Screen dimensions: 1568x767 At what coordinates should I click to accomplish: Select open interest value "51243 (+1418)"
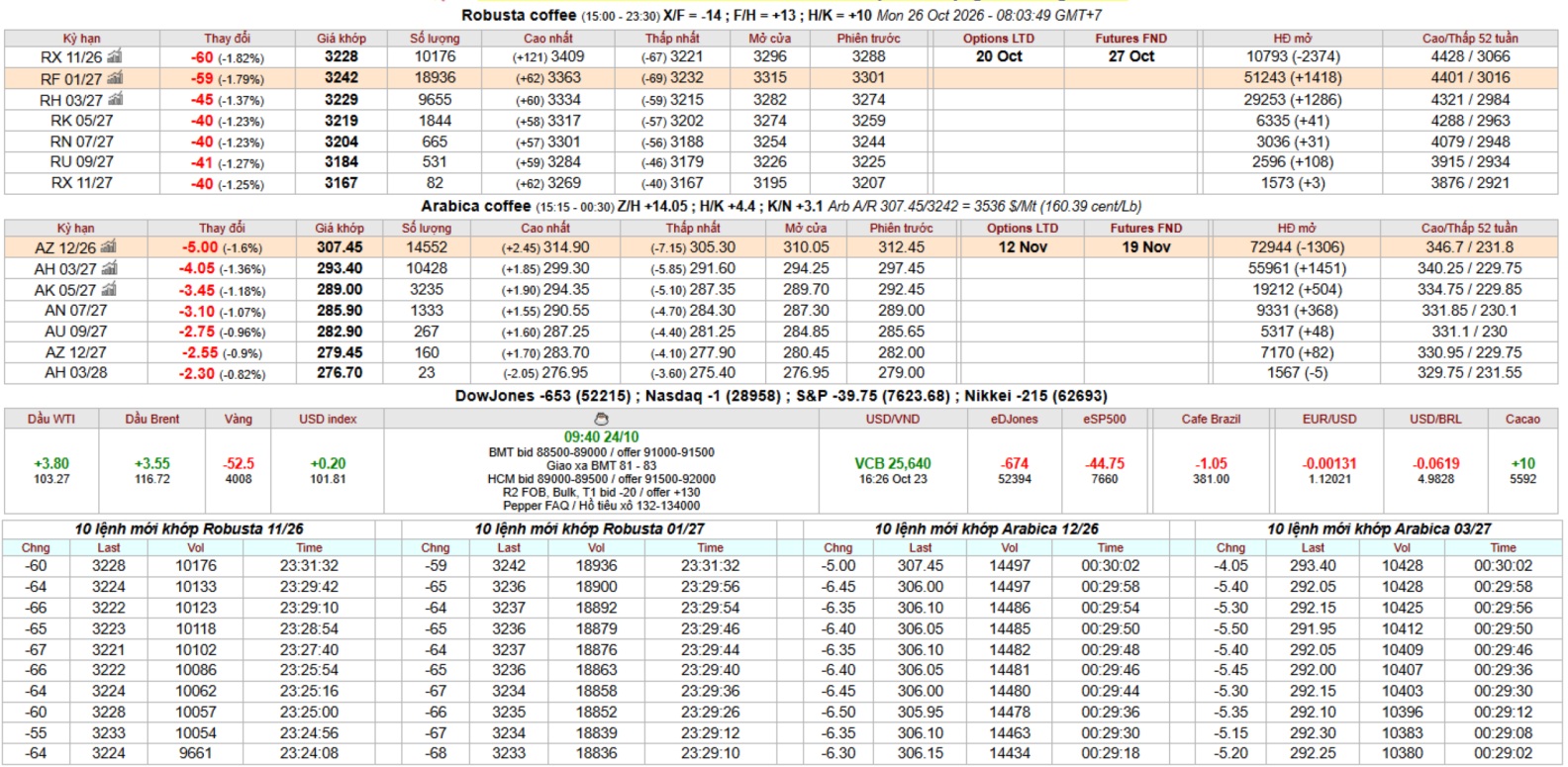click(1294, 77)
